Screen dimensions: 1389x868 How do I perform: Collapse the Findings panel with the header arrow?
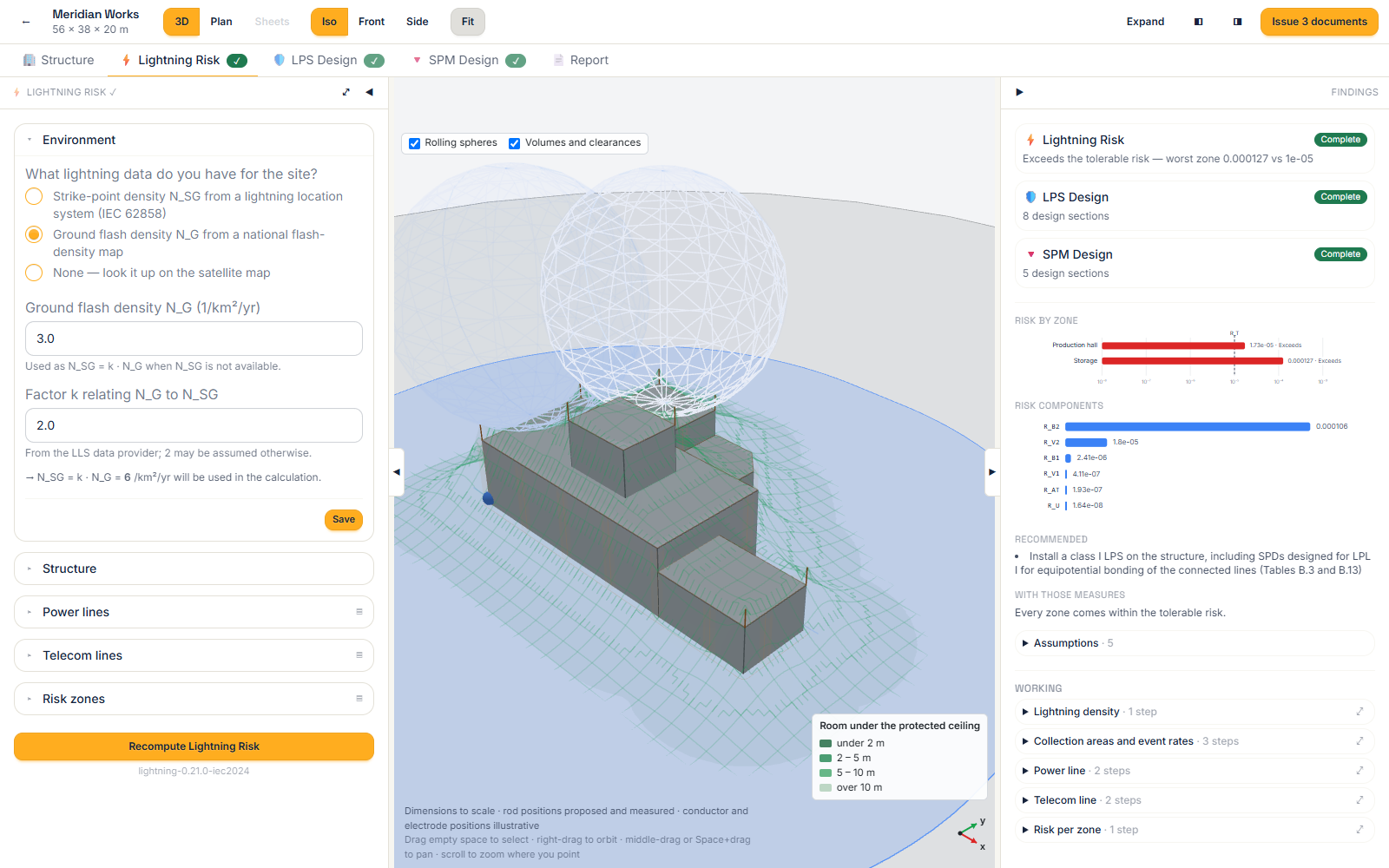(1020, 92)
